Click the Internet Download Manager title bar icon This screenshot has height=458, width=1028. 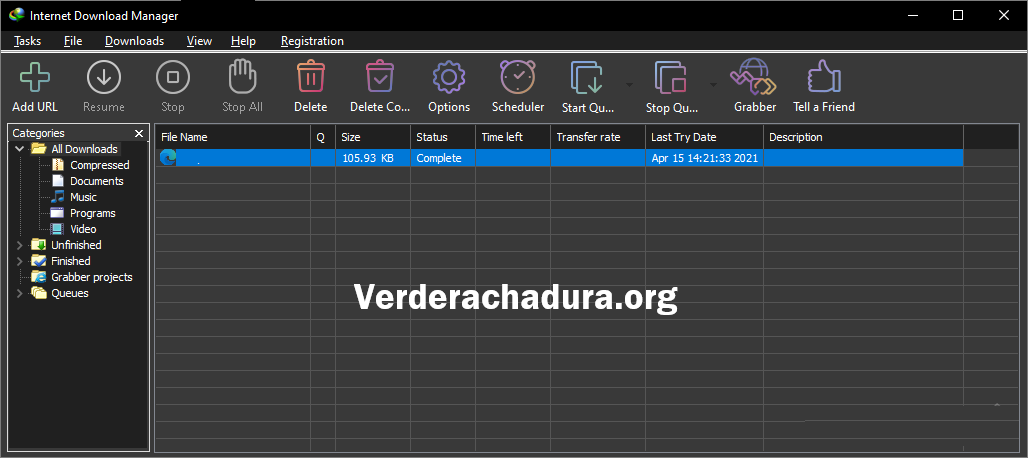click(17, 15)
